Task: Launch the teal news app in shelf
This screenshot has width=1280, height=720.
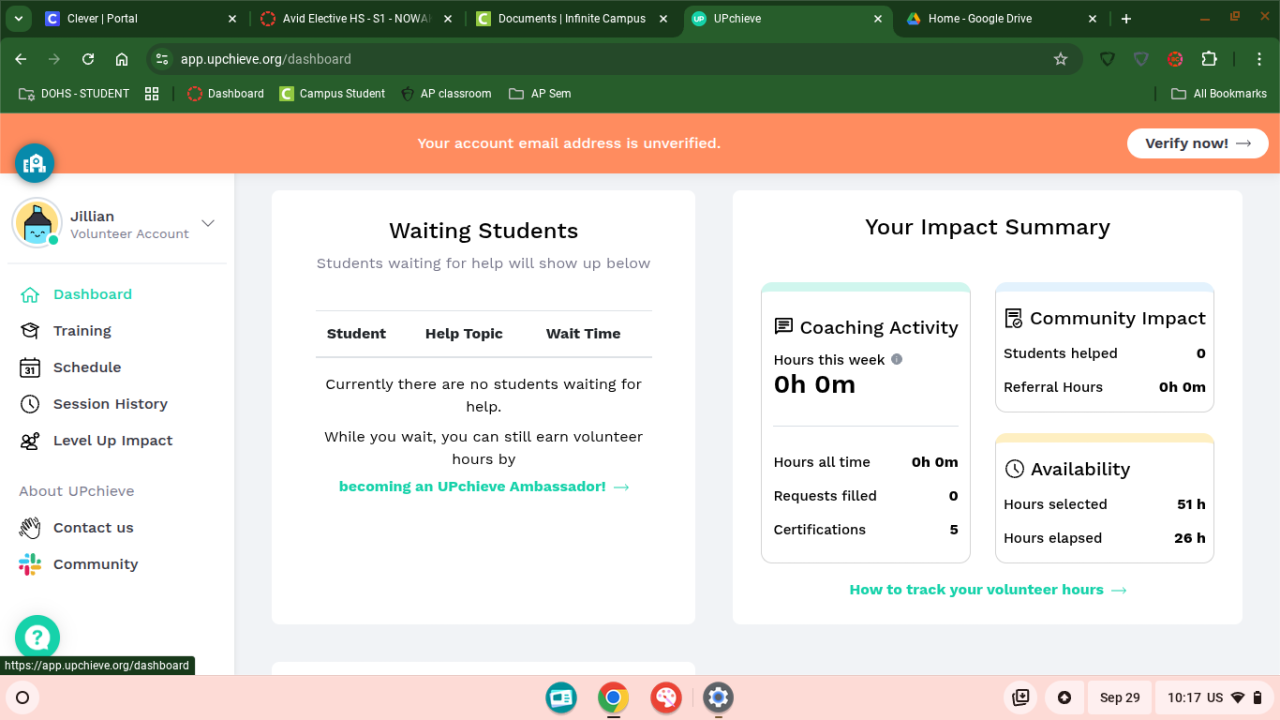Action: tap(561, 697)
